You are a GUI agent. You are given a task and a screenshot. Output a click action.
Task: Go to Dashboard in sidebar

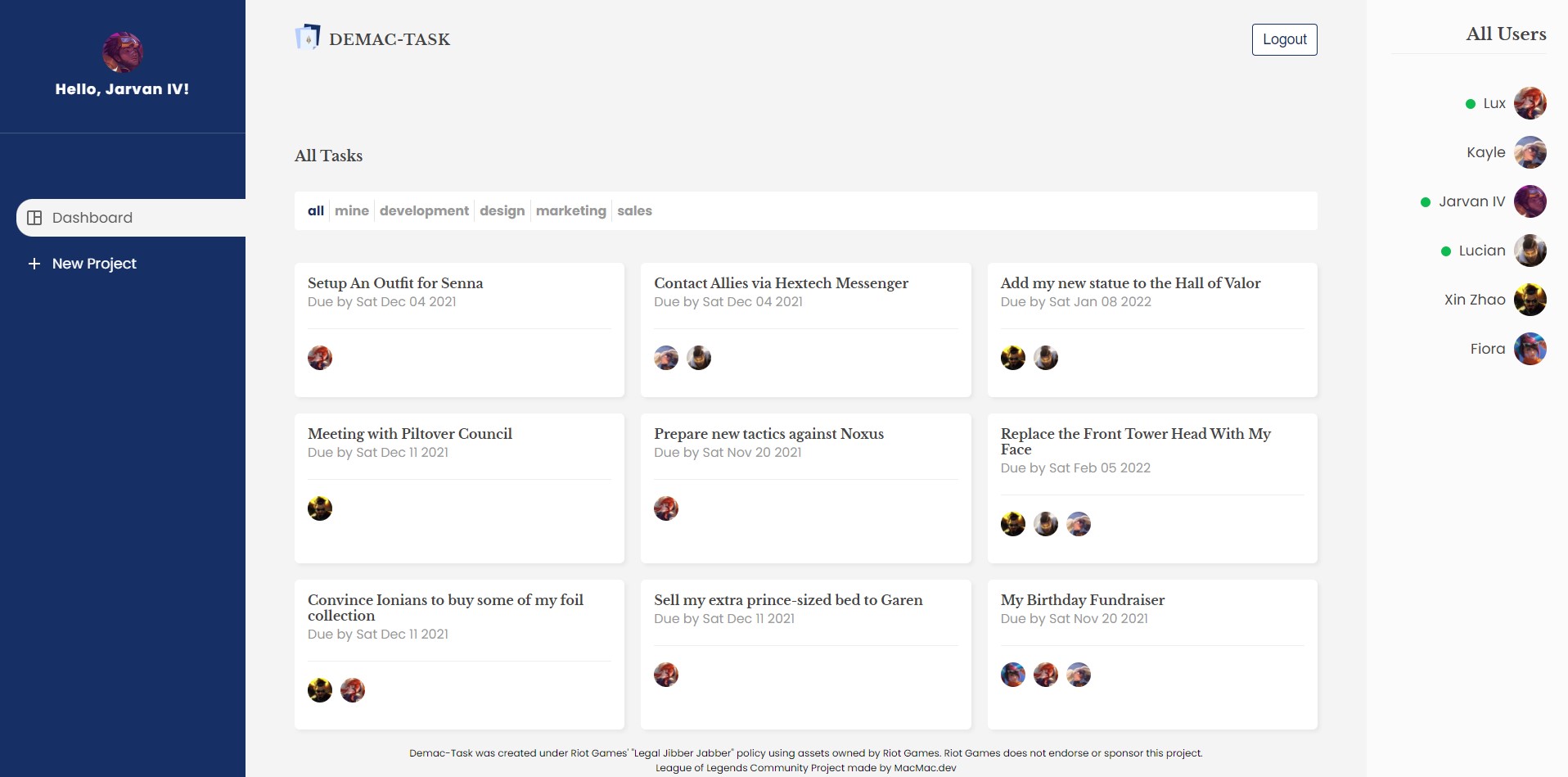pos(92,218)
